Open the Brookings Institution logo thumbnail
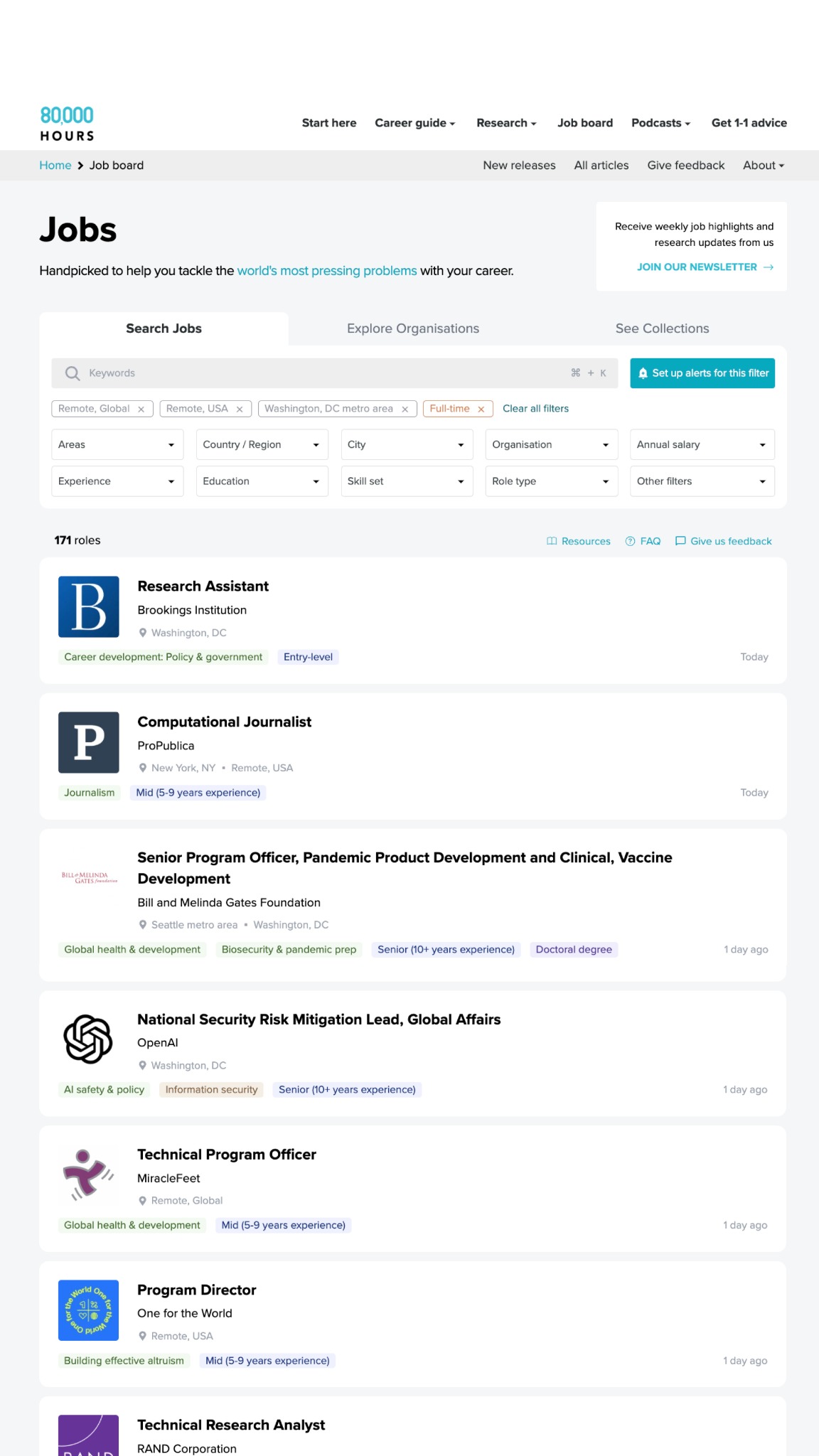819x1456 pixels. coord(89,606)
